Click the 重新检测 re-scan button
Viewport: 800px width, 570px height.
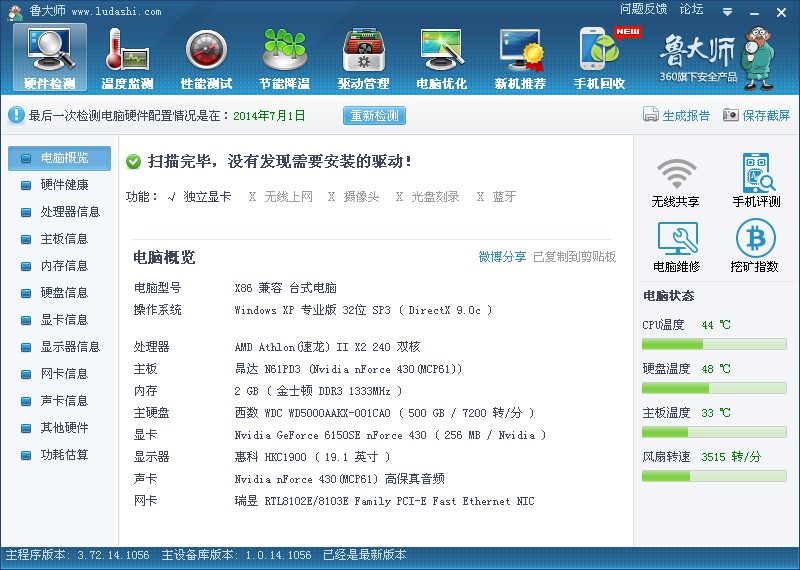(x=374, y=116)
